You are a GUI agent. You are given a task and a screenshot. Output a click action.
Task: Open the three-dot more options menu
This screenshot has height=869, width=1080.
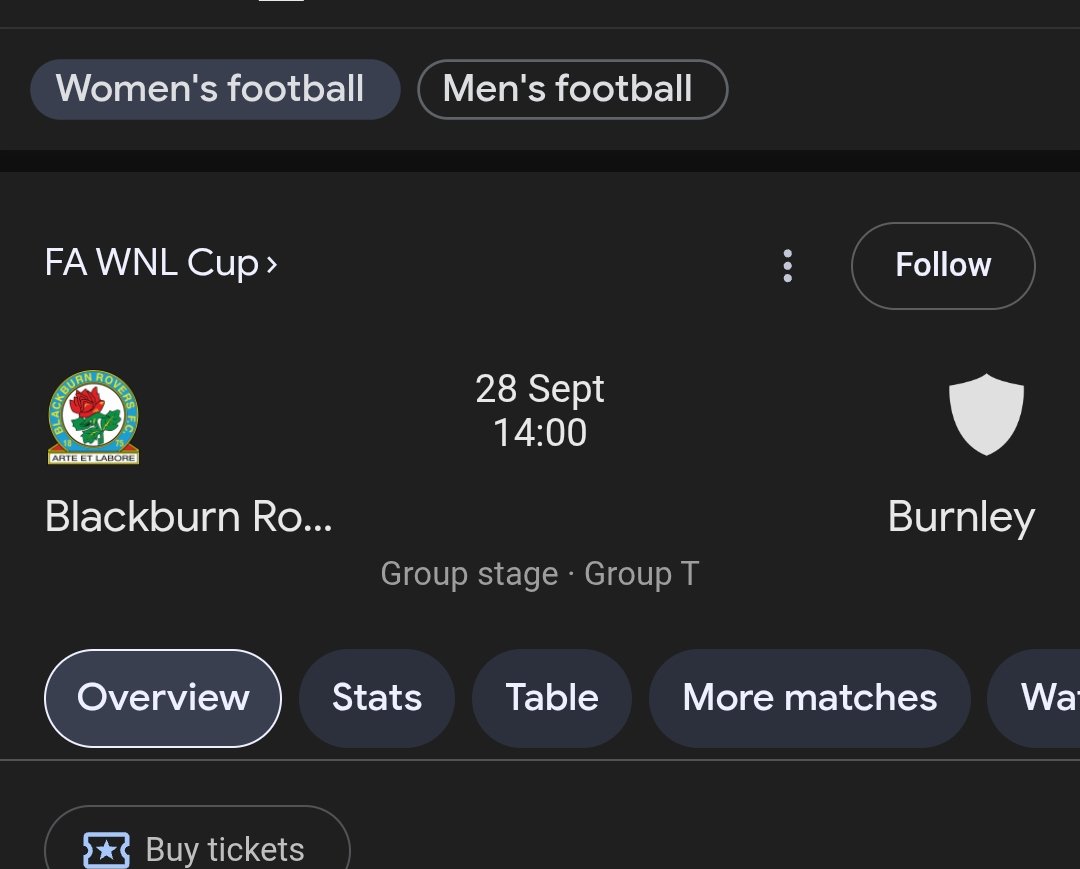coord(788,265)
